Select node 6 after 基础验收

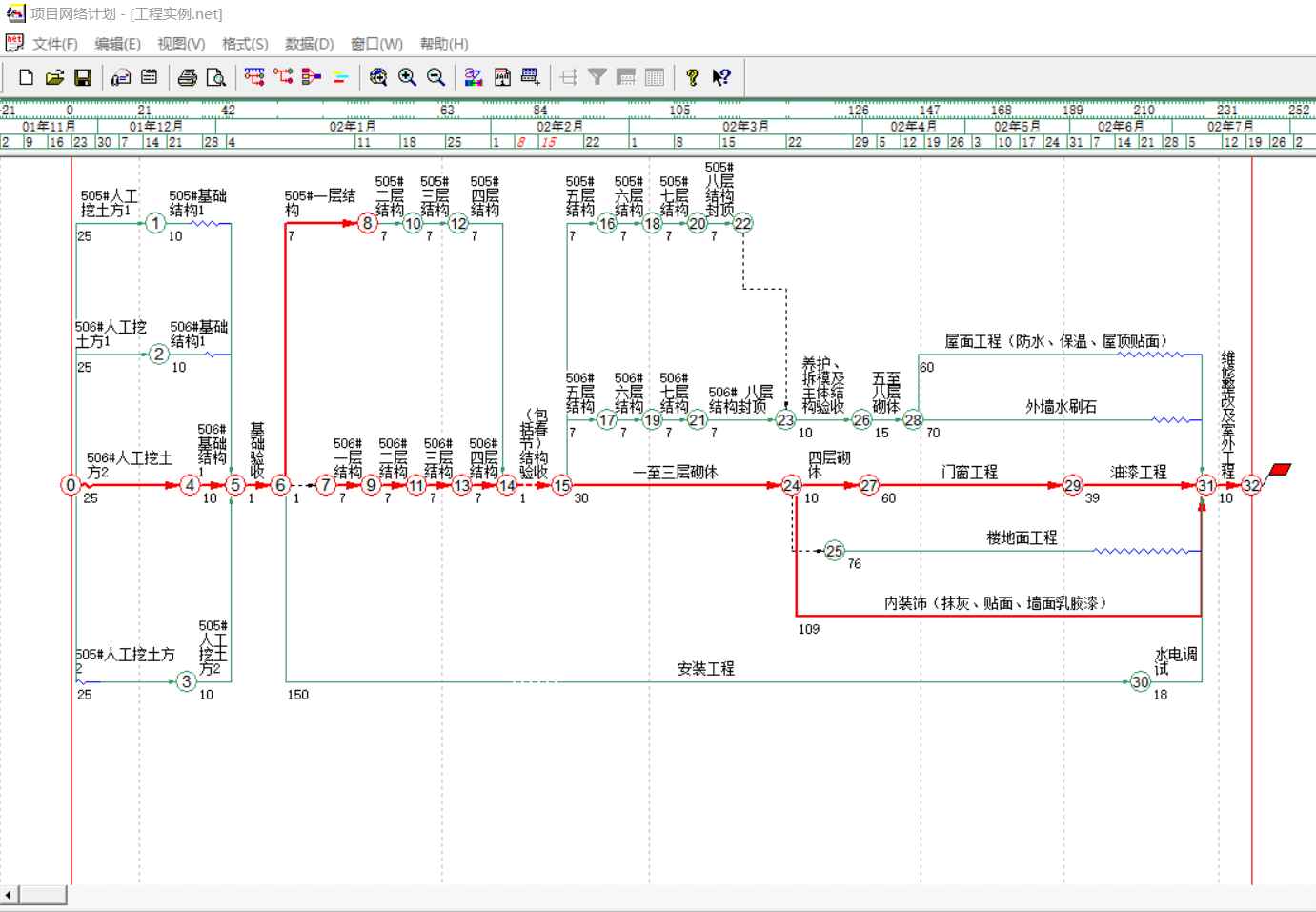click(x=280, y=485)
